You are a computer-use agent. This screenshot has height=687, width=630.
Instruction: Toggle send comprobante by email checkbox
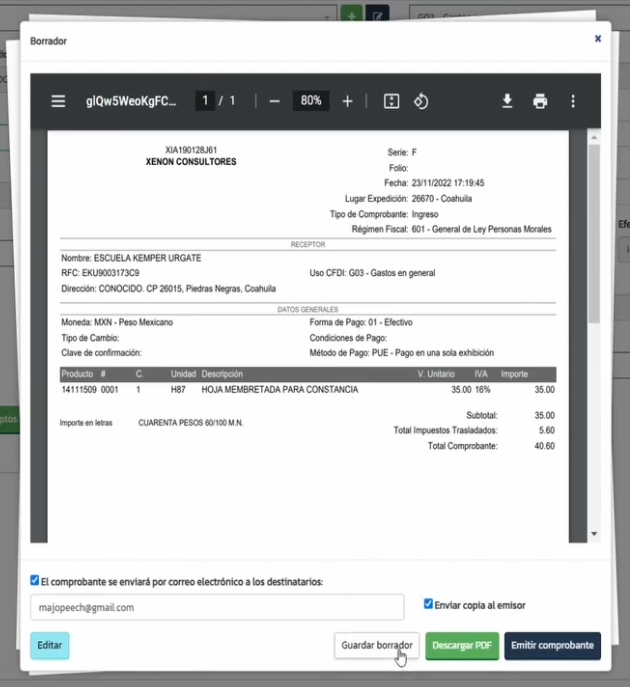tap(35, 580)
